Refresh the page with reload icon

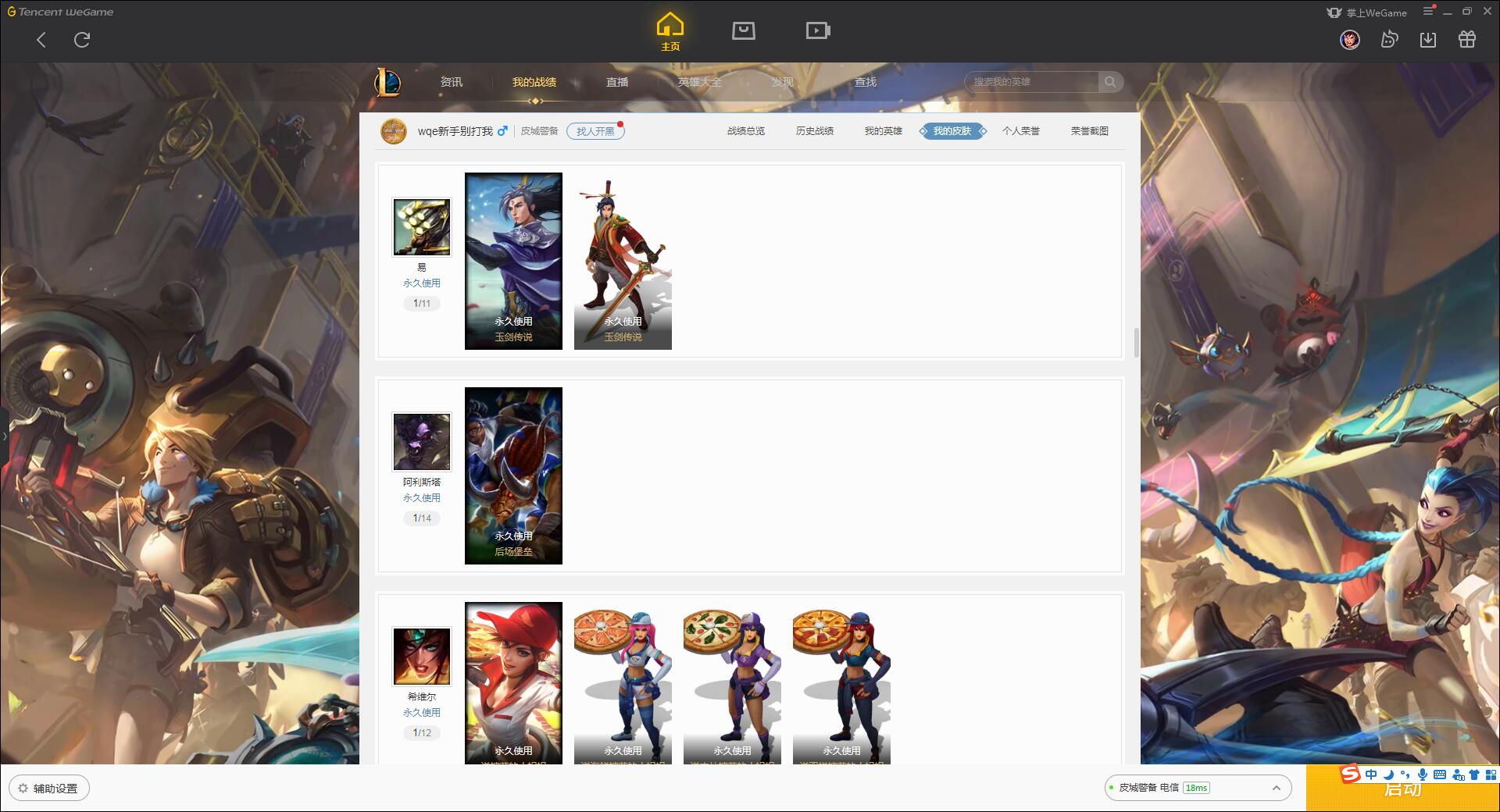coord(82,40)
